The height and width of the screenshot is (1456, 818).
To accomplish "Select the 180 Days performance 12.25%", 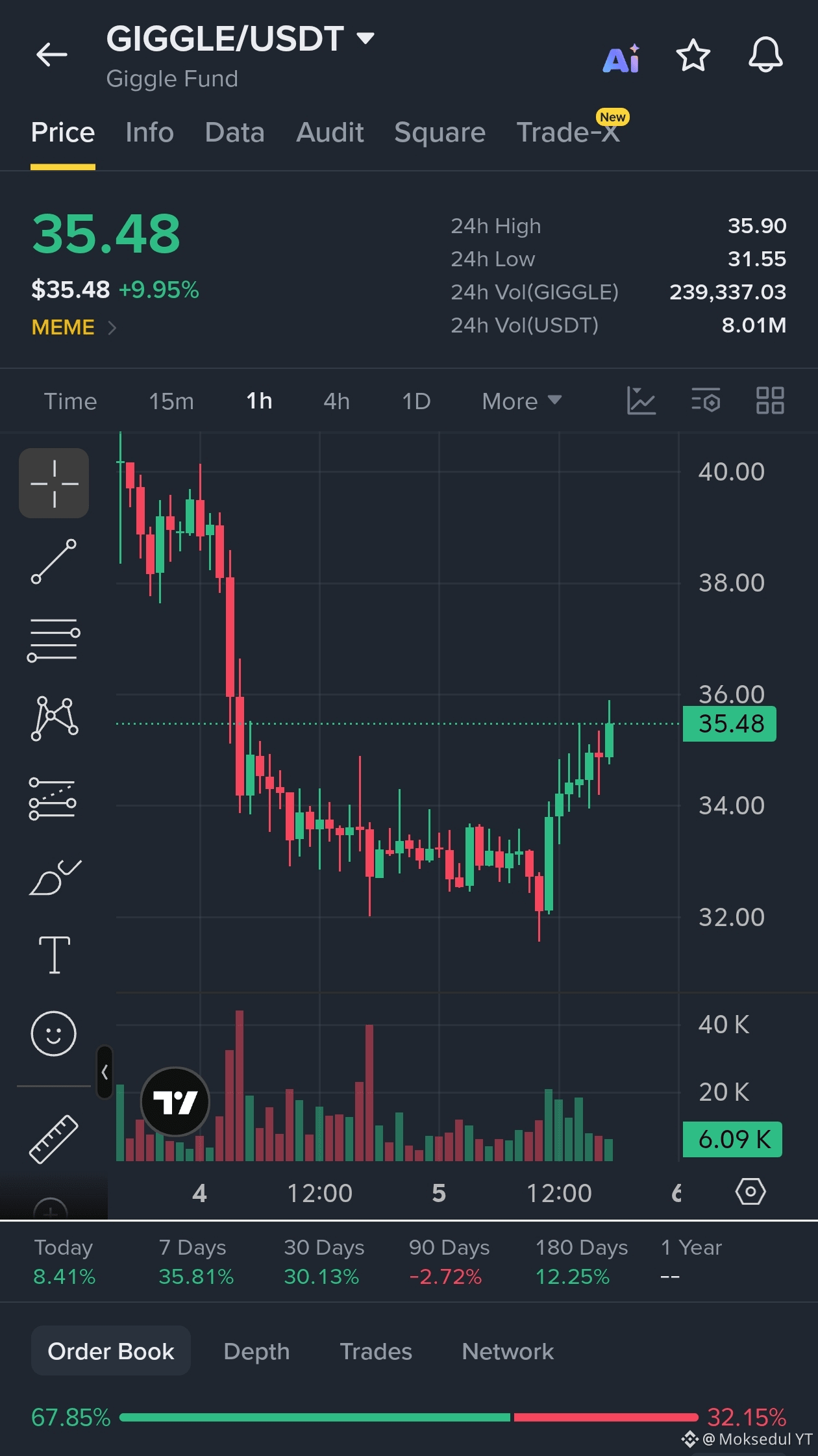I will coord(581,1261).
